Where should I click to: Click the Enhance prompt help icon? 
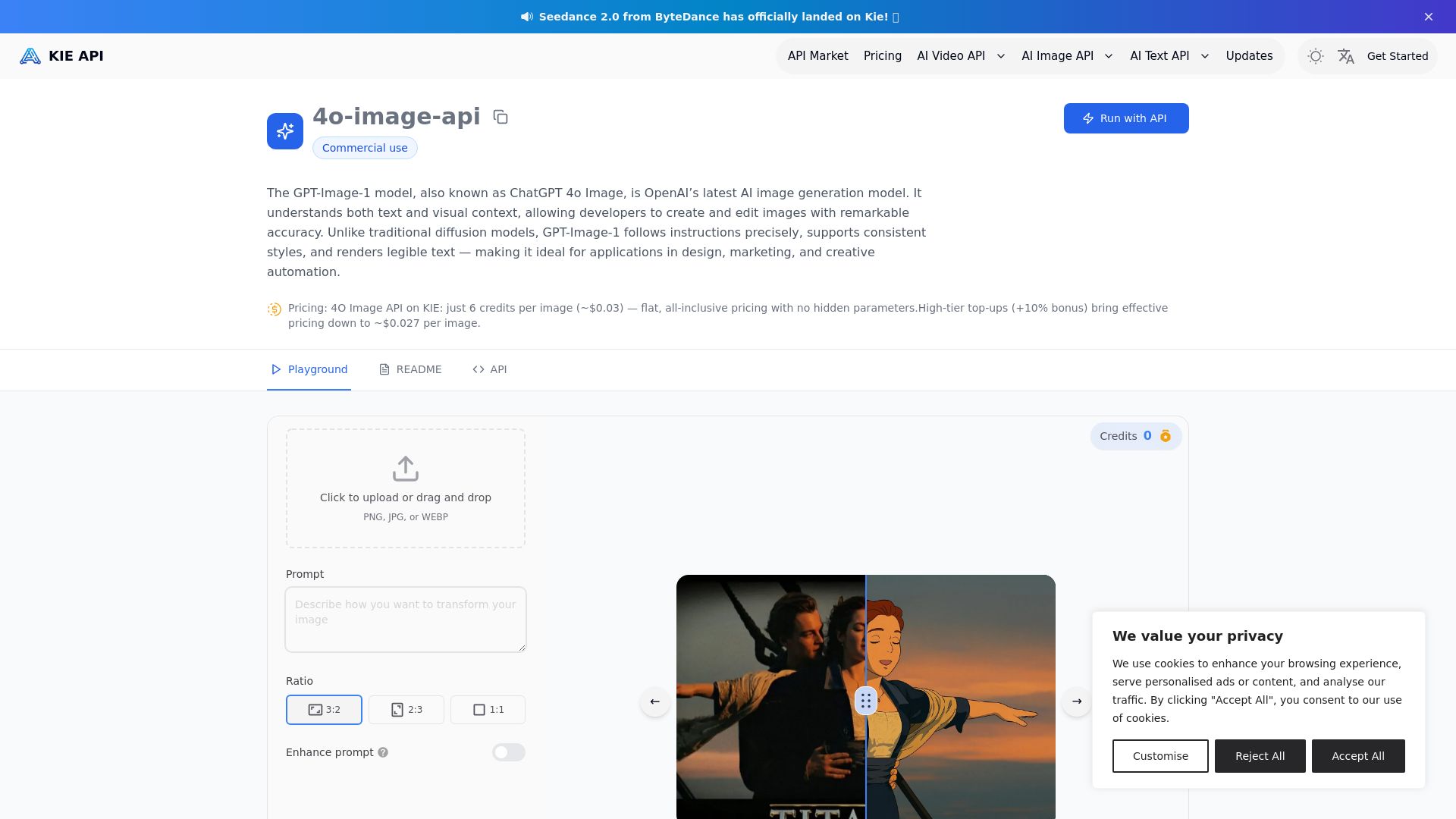383,752
